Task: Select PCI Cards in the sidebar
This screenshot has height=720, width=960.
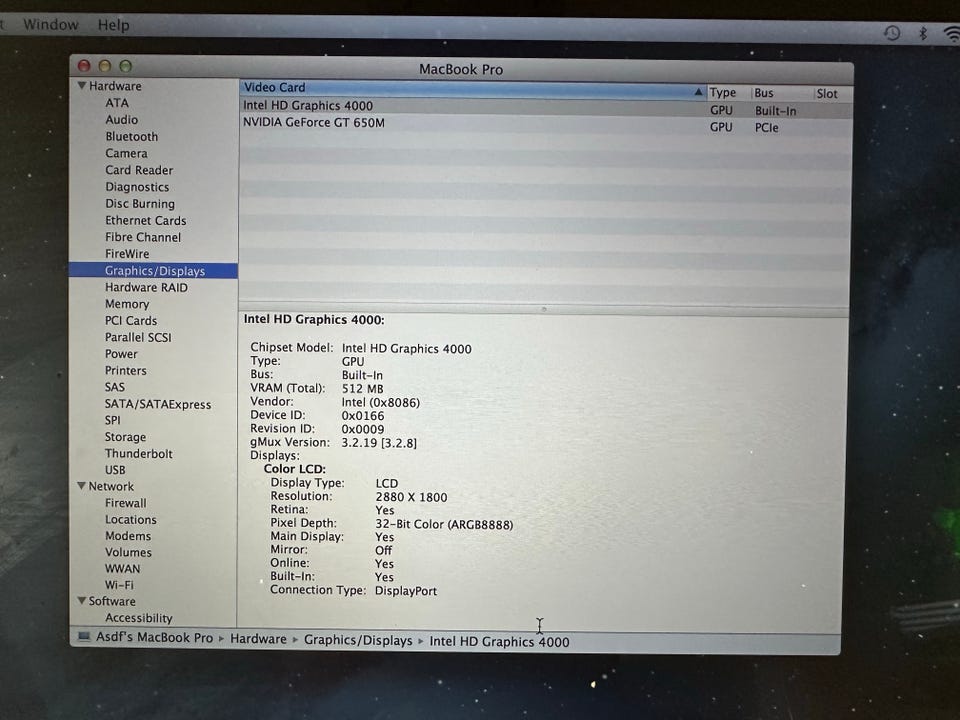Action: (x=130, y=320)
